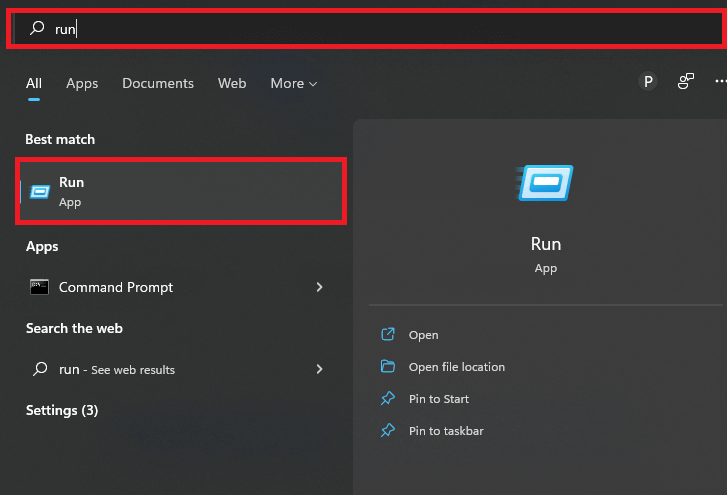
Task: Expand the Command Prompt chevron arrow
Action: [319, 287]
